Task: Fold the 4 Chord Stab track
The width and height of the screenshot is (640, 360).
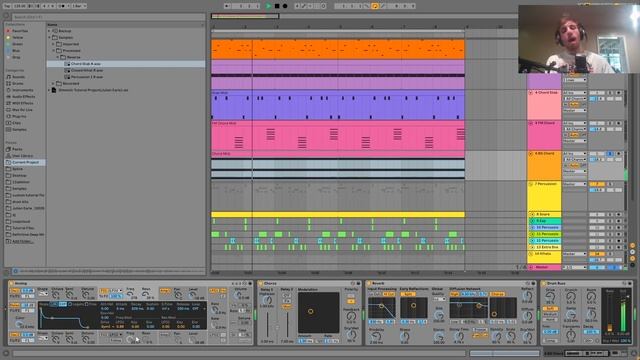Action: pos(531,93)
